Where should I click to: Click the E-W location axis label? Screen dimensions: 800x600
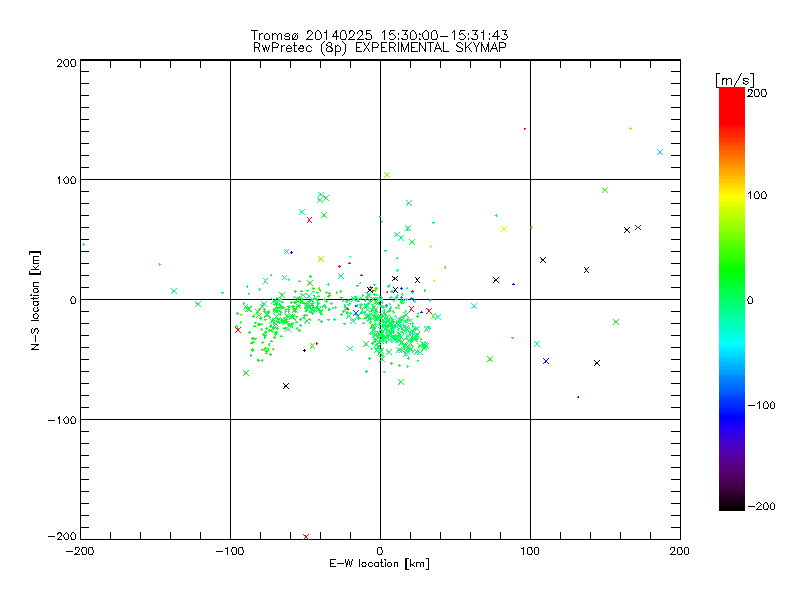coord(379,563)
